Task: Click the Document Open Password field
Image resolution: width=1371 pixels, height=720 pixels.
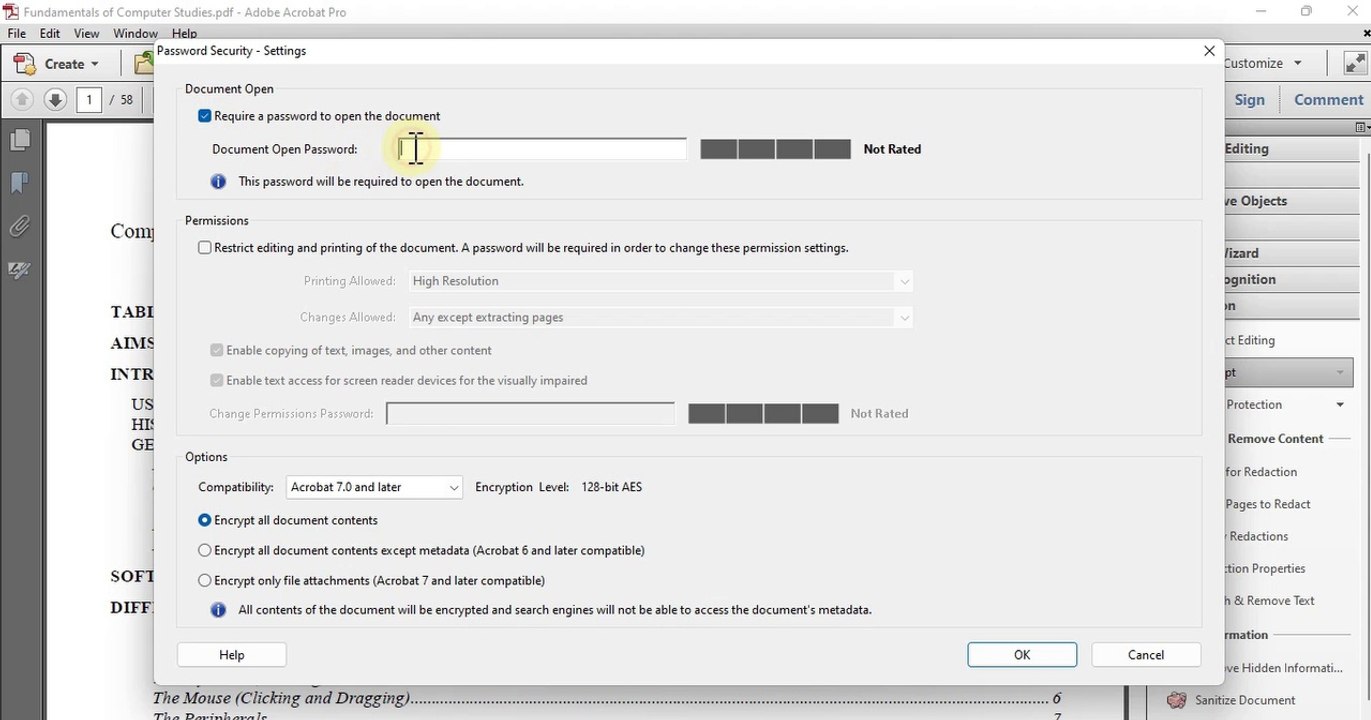Action: coord(542,149)
